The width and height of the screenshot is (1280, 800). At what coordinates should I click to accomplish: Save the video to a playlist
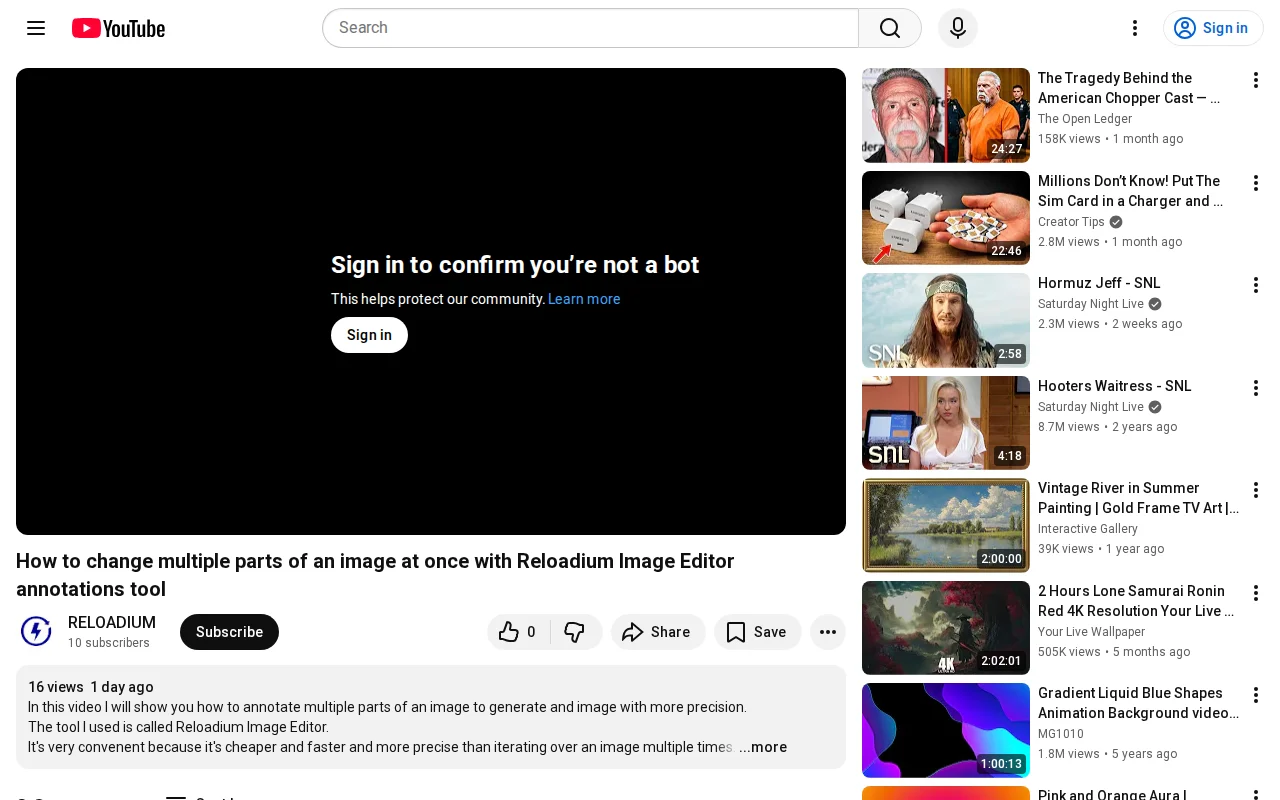coord(757,632)
